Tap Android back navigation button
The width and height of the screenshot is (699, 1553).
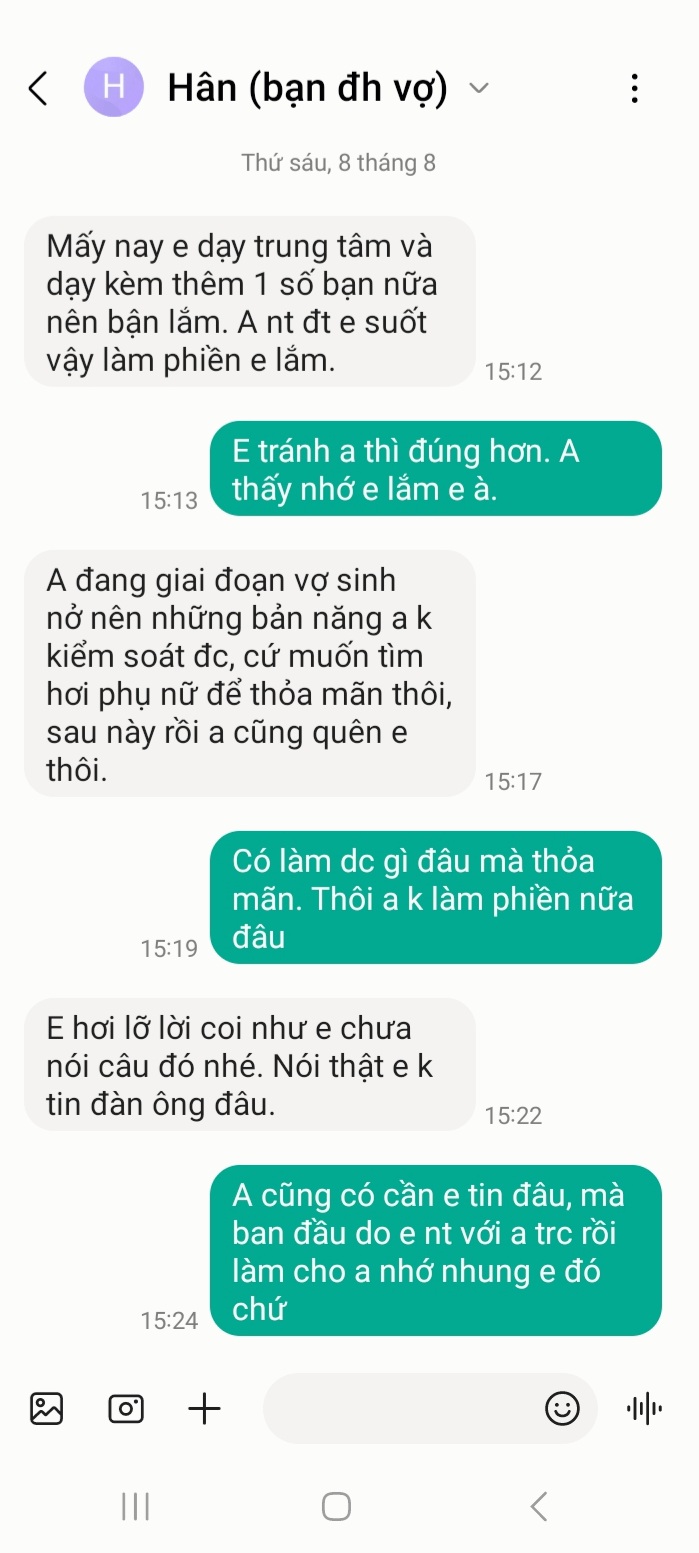[x=539, y=1506]
